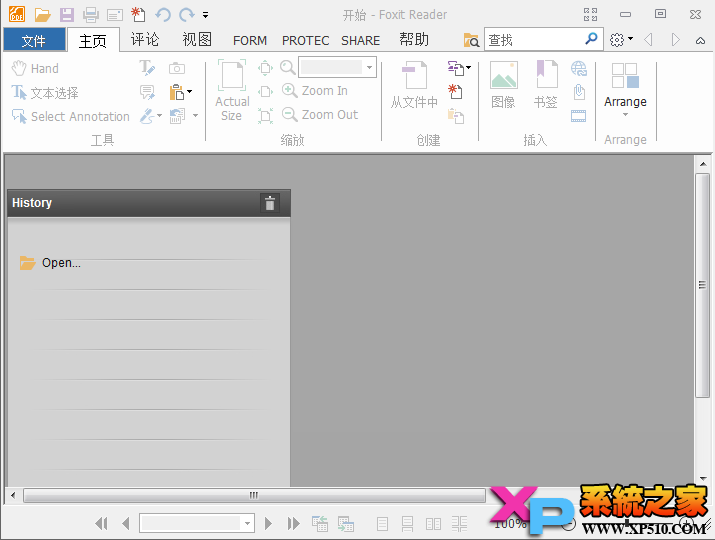Select the Hand tool
The image size is (715, 540).
pyautogui.click(x=35, y=68)
